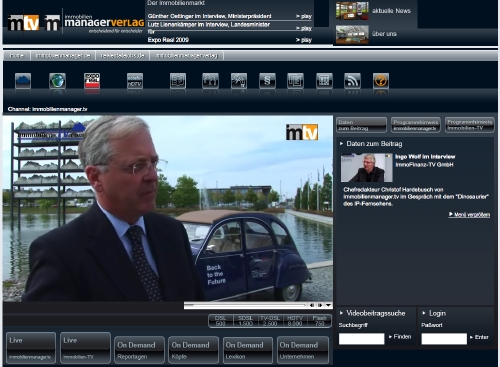Image resolution: width=500 pixels, height=367 pixels.
Task: Open On Demand Lexikon
Action: pos(248,350)
